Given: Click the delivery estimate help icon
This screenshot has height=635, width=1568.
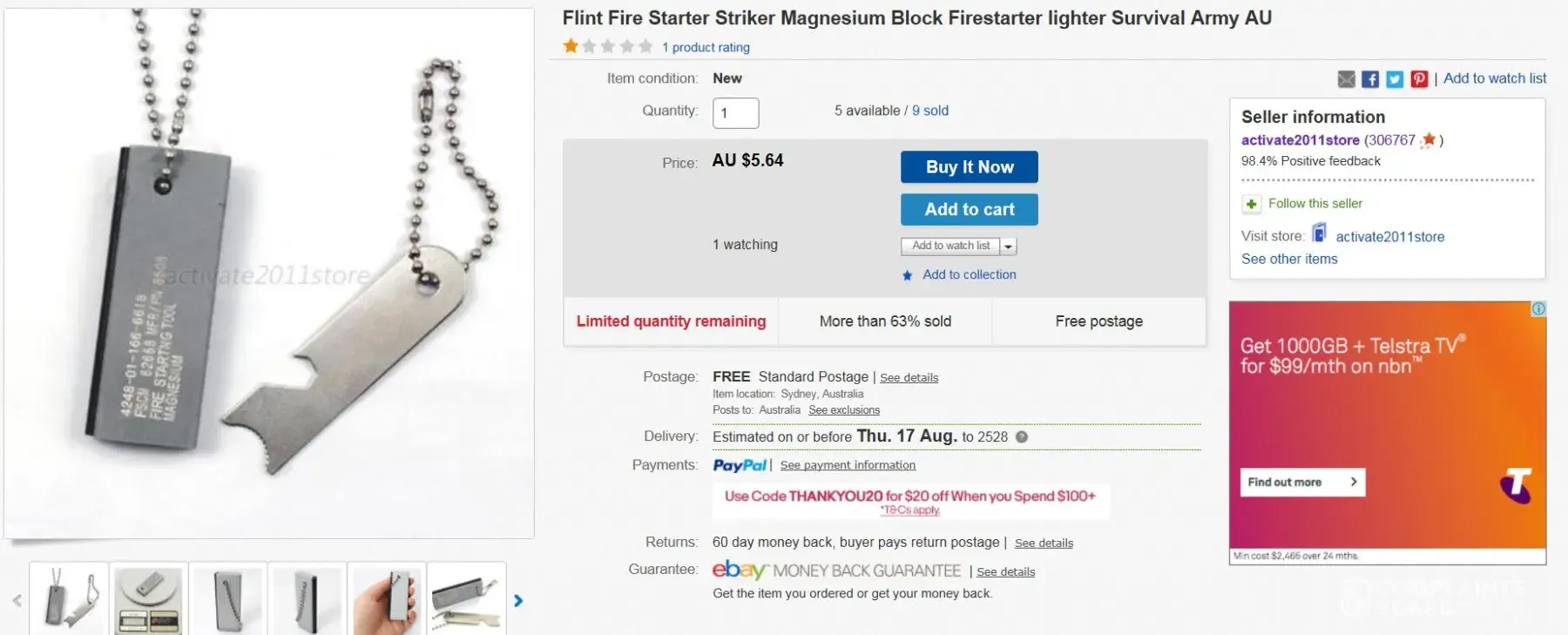Looking at the screenshot, I should (x=1022, y=437).
